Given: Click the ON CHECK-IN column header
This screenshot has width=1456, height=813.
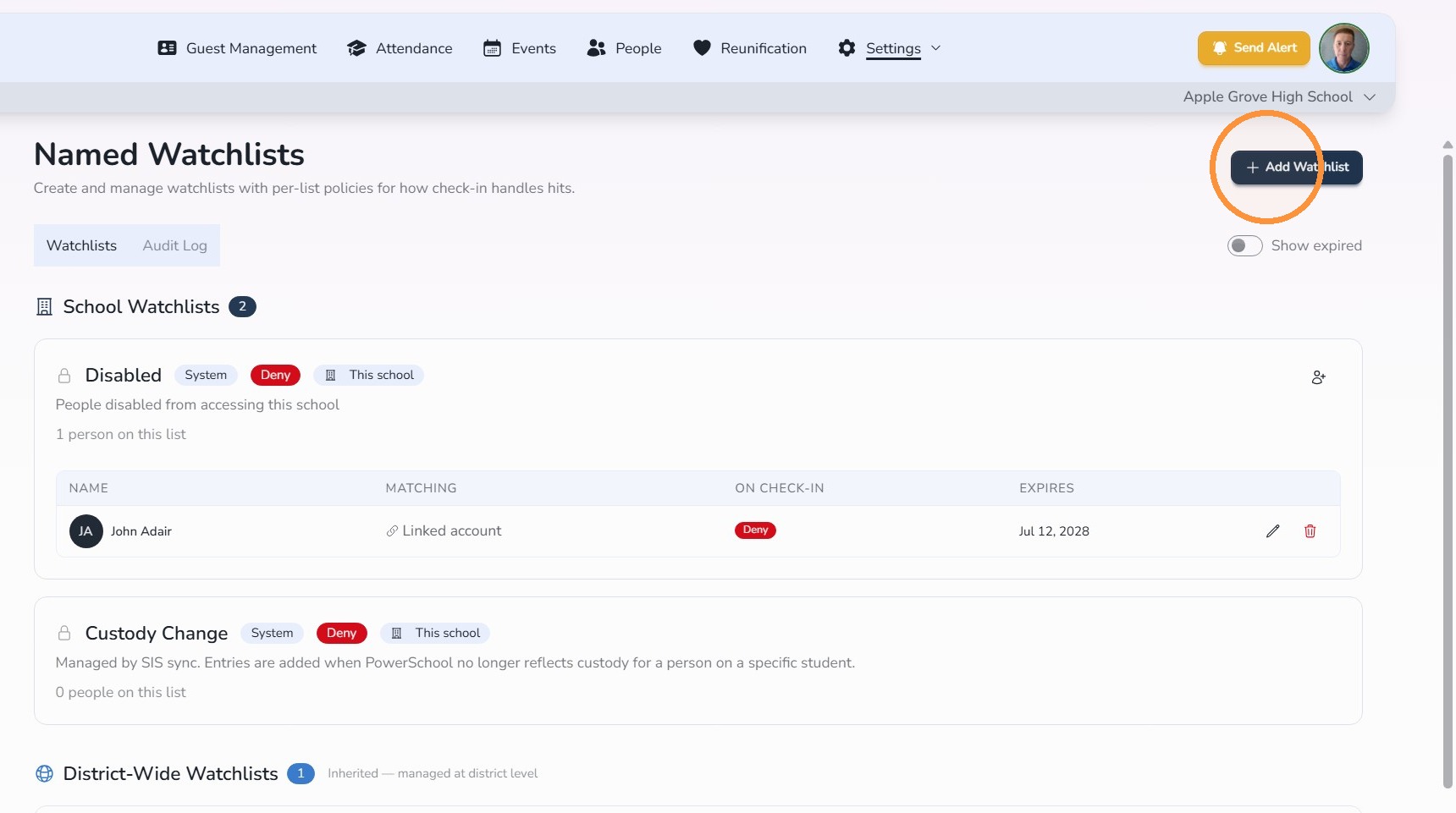Looking at the screenshot, I should (x=780, y=488).
